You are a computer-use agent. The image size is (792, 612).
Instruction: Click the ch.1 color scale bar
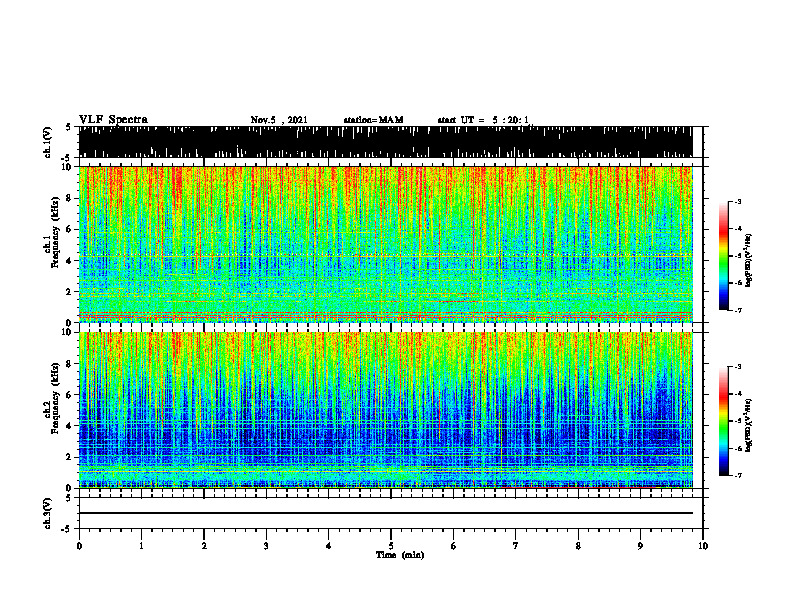723,256
